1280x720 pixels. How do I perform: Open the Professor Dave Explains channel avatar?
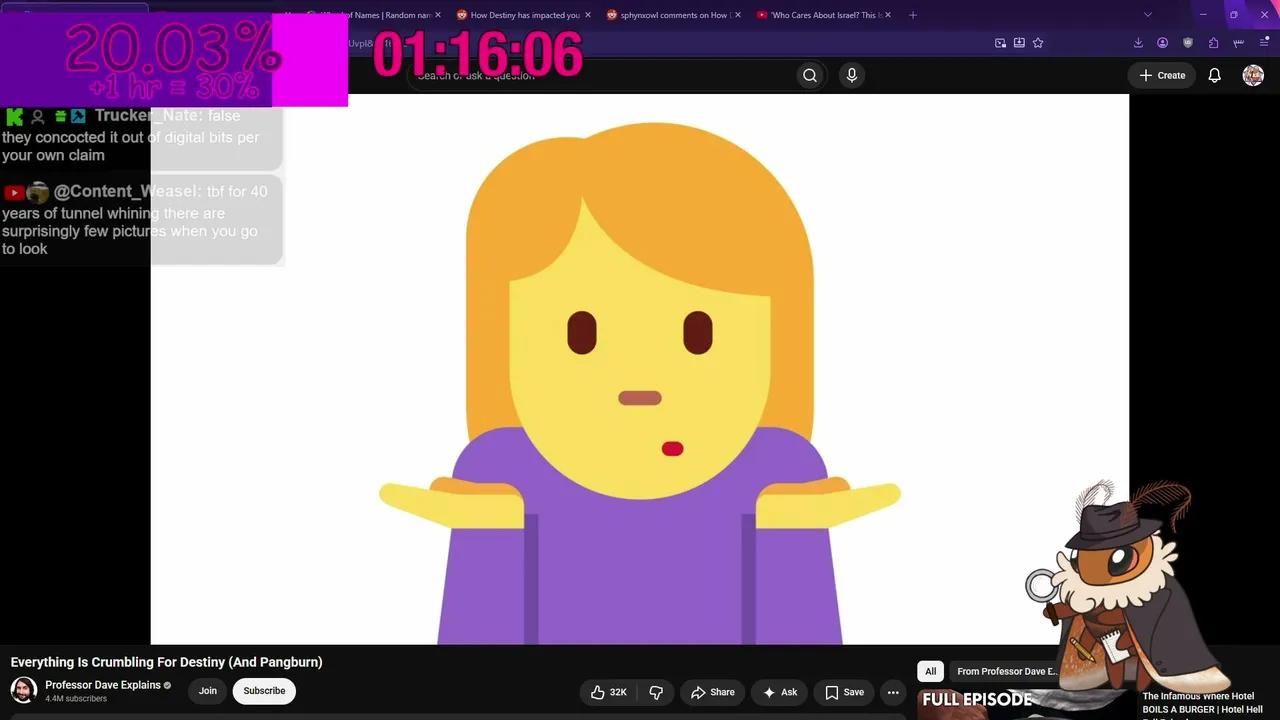point(23,690)
